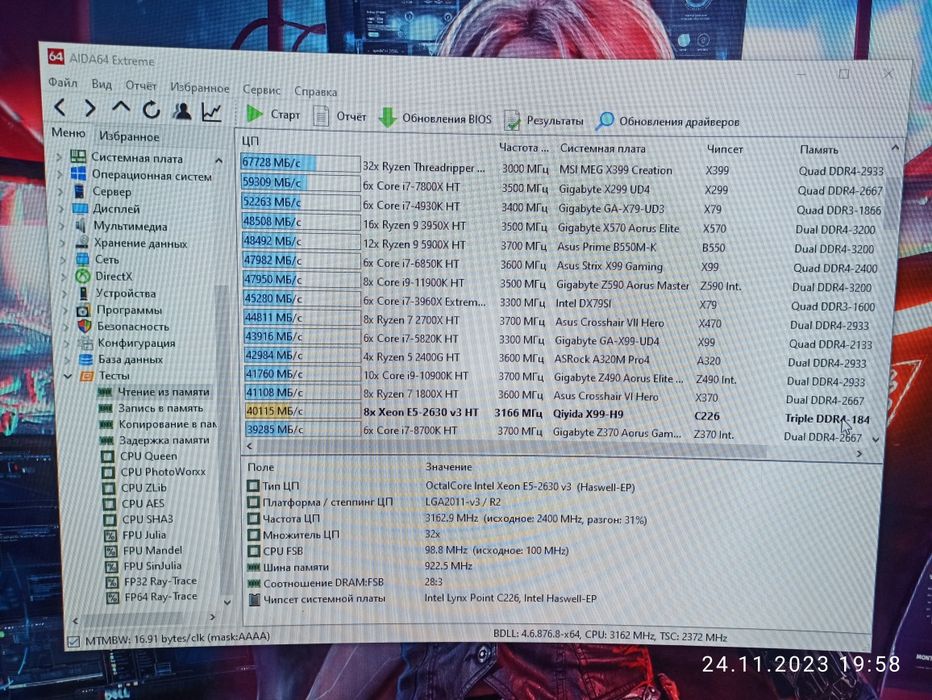The image size is (932, 700).
Task: Select the Конфигурация icon in tree
Action: click(x=86, y=343)
